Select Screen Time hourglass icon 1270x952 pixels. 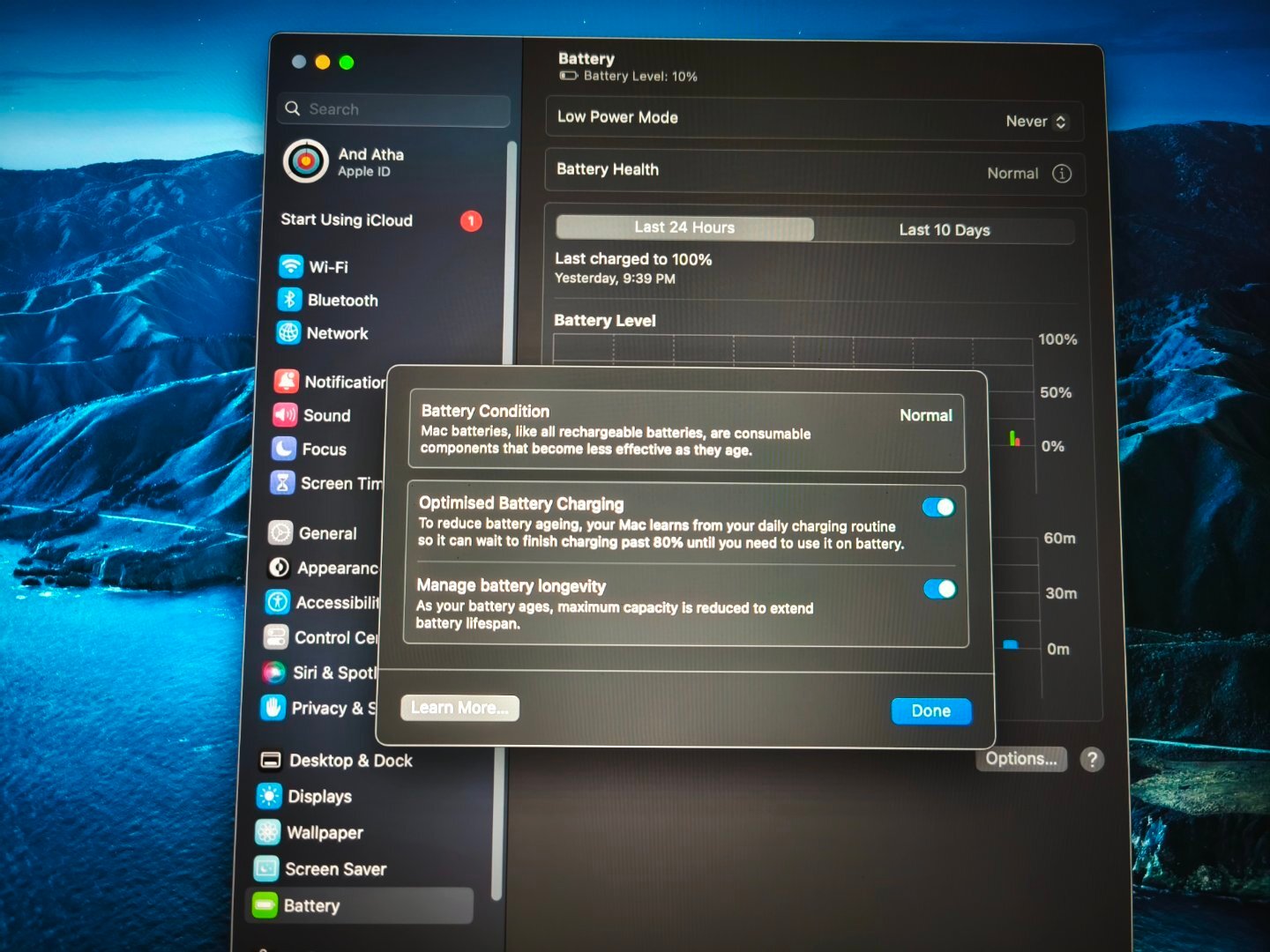pos(282,482)
